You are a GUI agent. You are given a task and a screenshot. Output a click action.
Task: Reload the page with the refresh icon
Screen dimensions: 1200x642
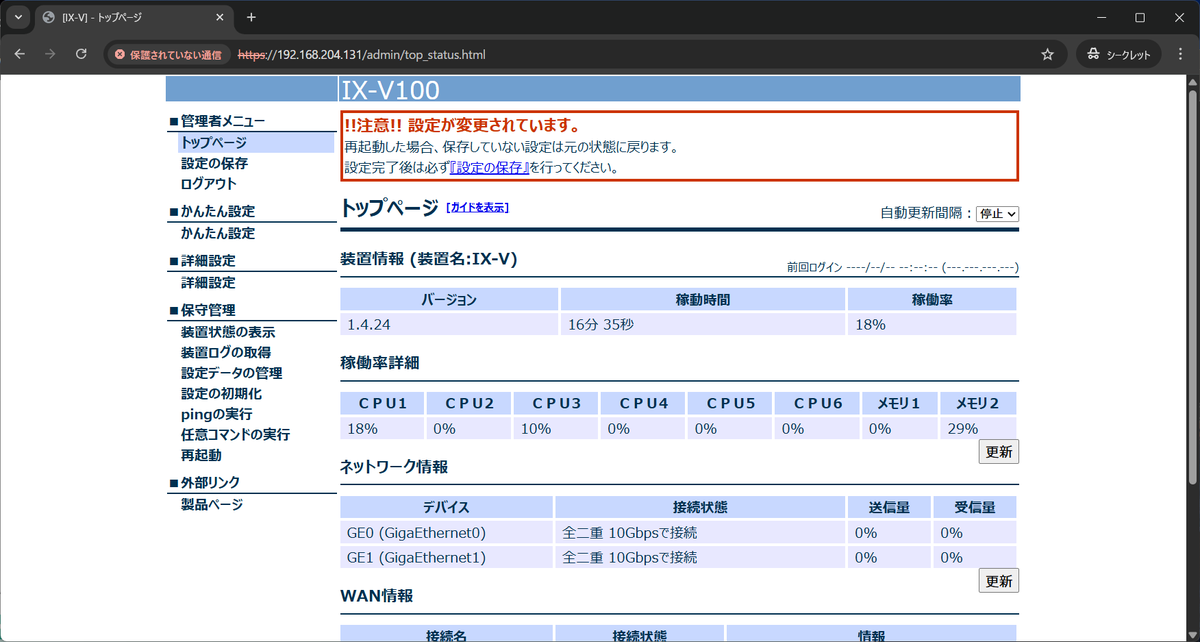81,54
